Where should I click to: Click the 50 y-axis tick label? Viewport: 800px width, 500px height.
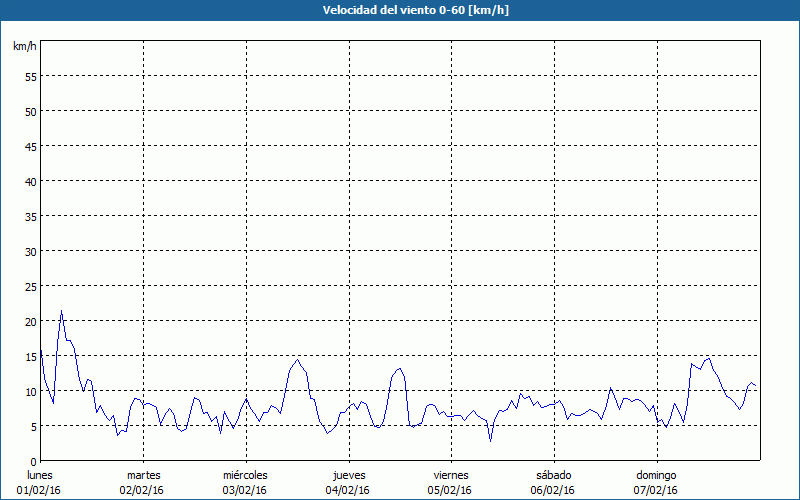click(30, 111)
